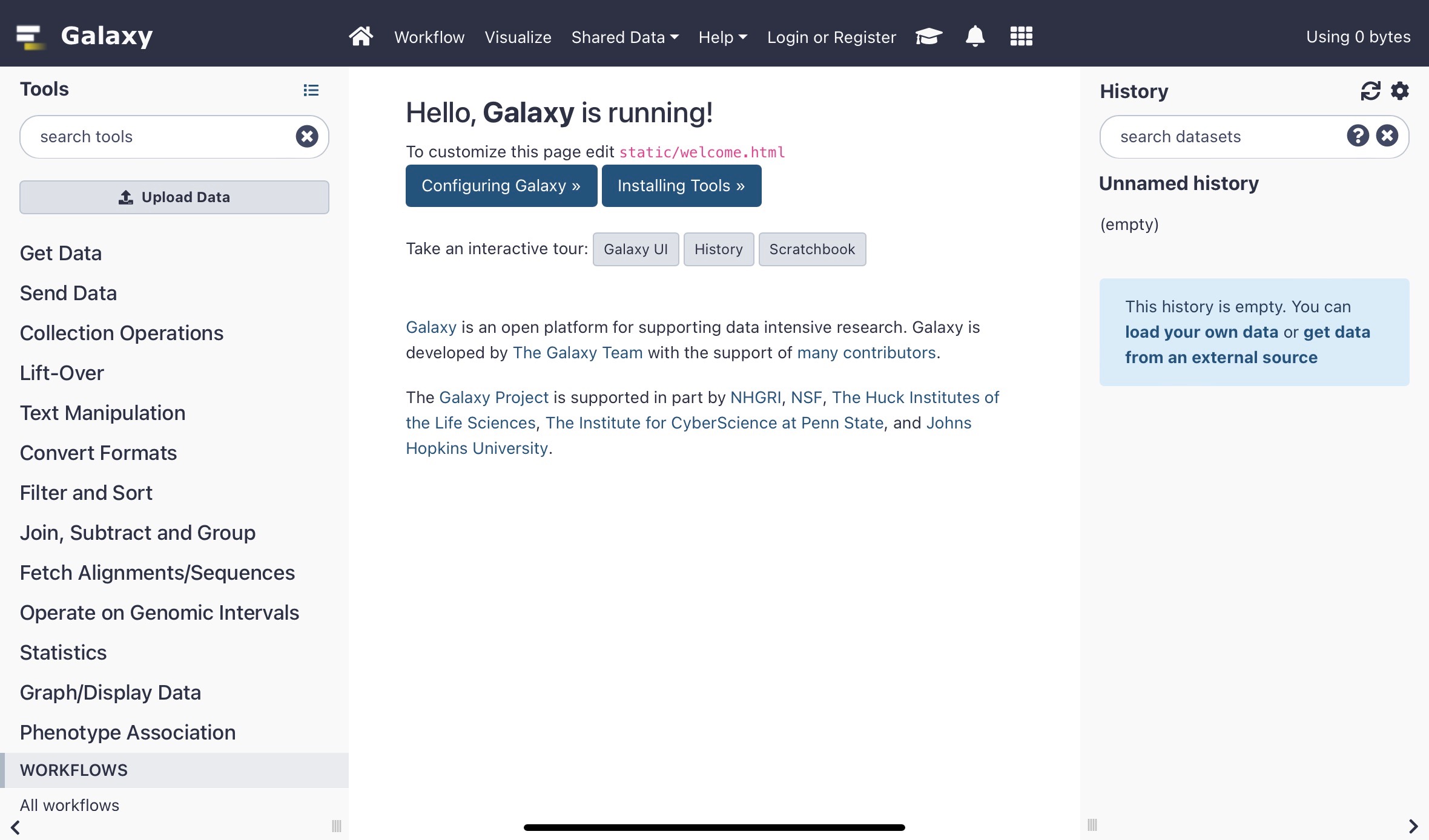
Task: Click the Unnamed history title
Action: tap(1179, 183)
